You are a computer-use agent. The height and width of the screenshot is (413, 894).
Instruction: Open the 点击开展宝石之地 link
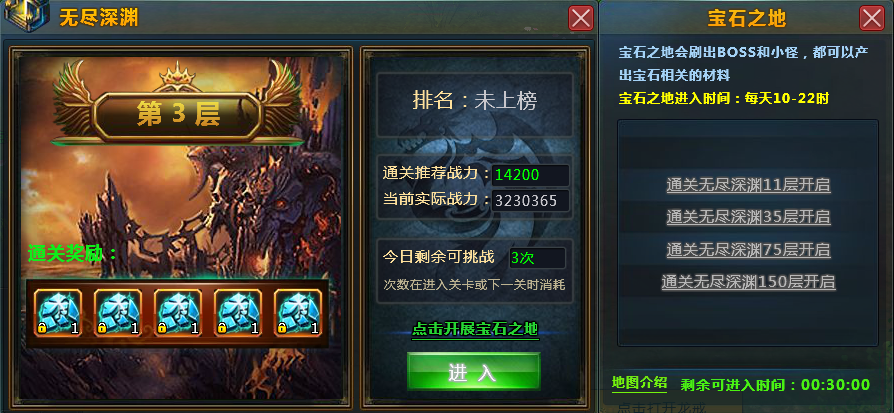[475, 329]
